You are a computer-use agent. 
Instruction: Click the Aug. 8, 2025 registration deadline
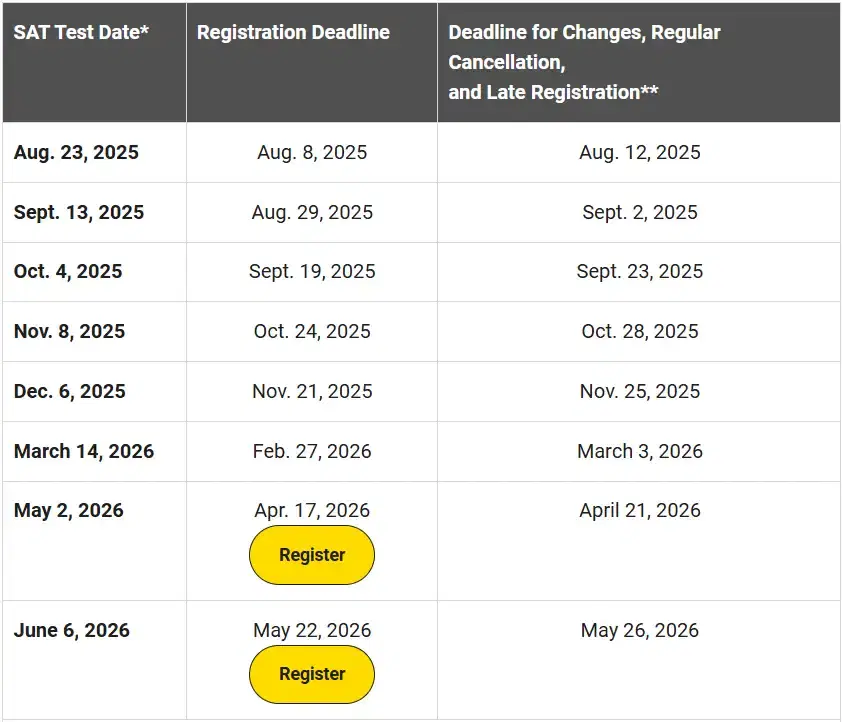311,152
